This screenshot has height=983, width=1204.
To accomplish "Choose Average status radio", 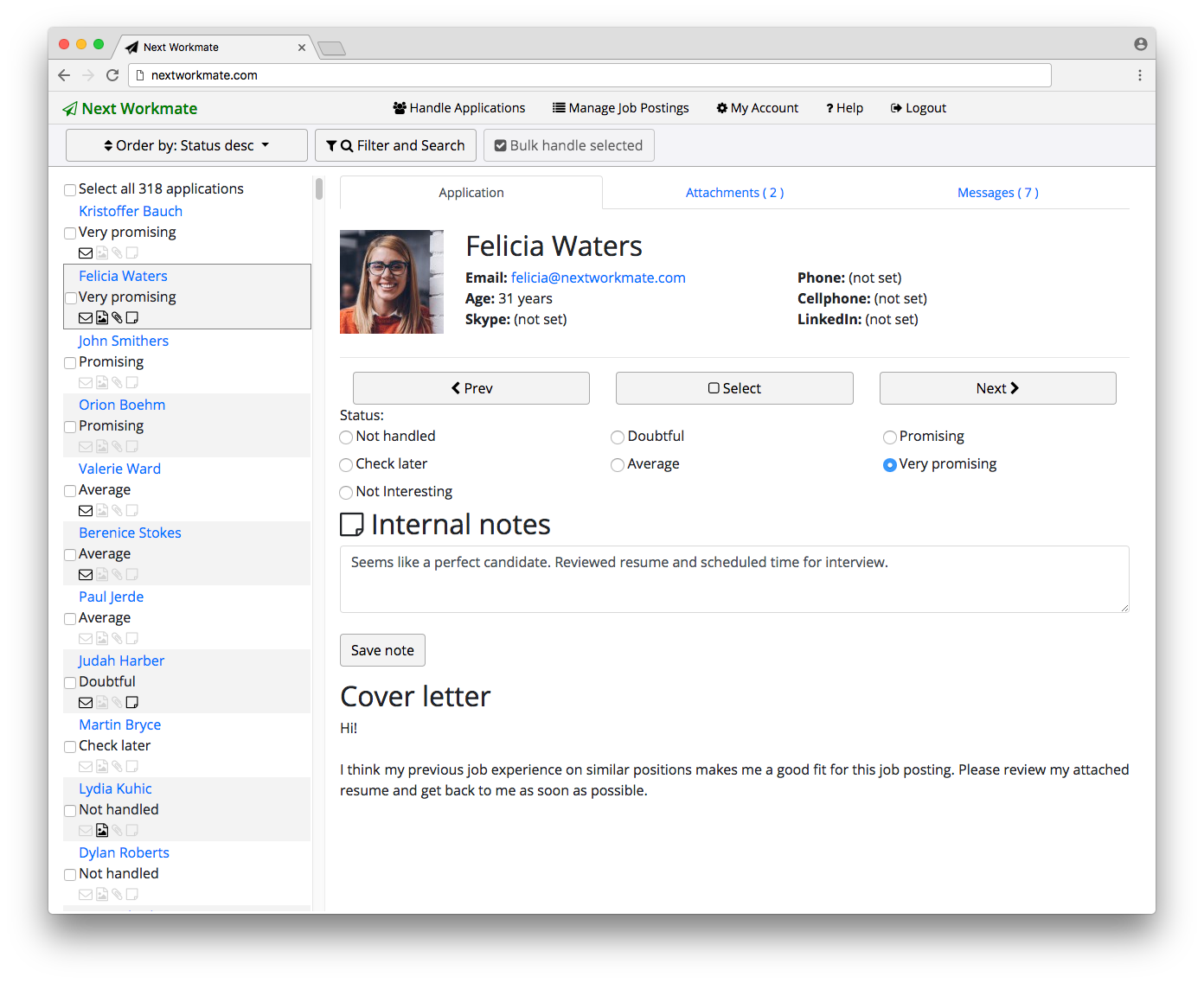I will (x=618, y=465).
